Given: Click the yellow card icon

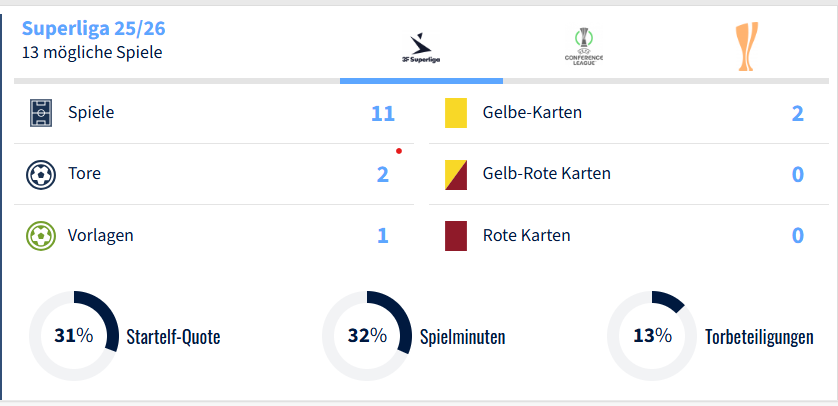Looking at the screenshot, I should coord(456,113).
